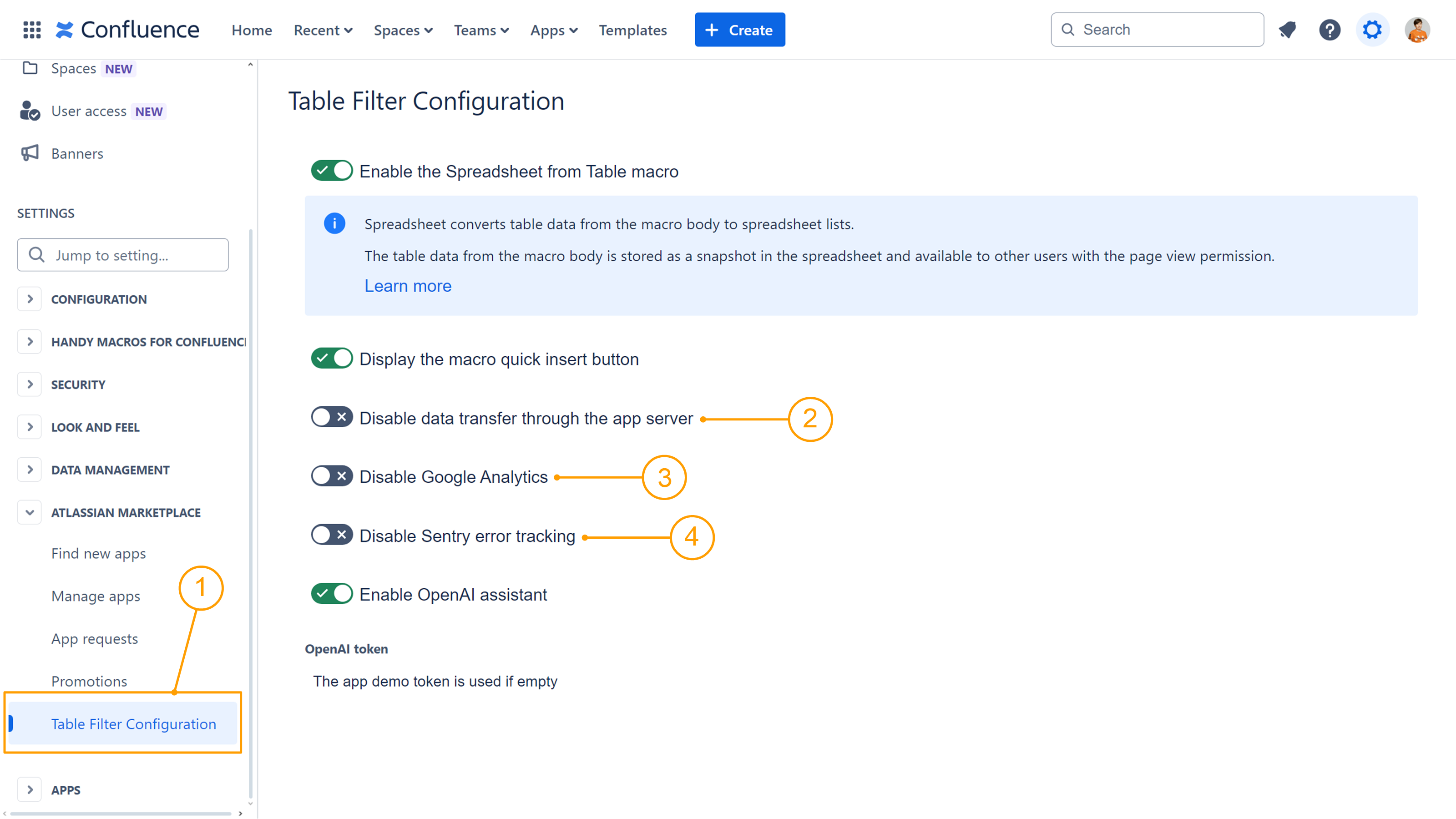Open the app switcher grid icon
1456x819 pixels.
(32, 30)
